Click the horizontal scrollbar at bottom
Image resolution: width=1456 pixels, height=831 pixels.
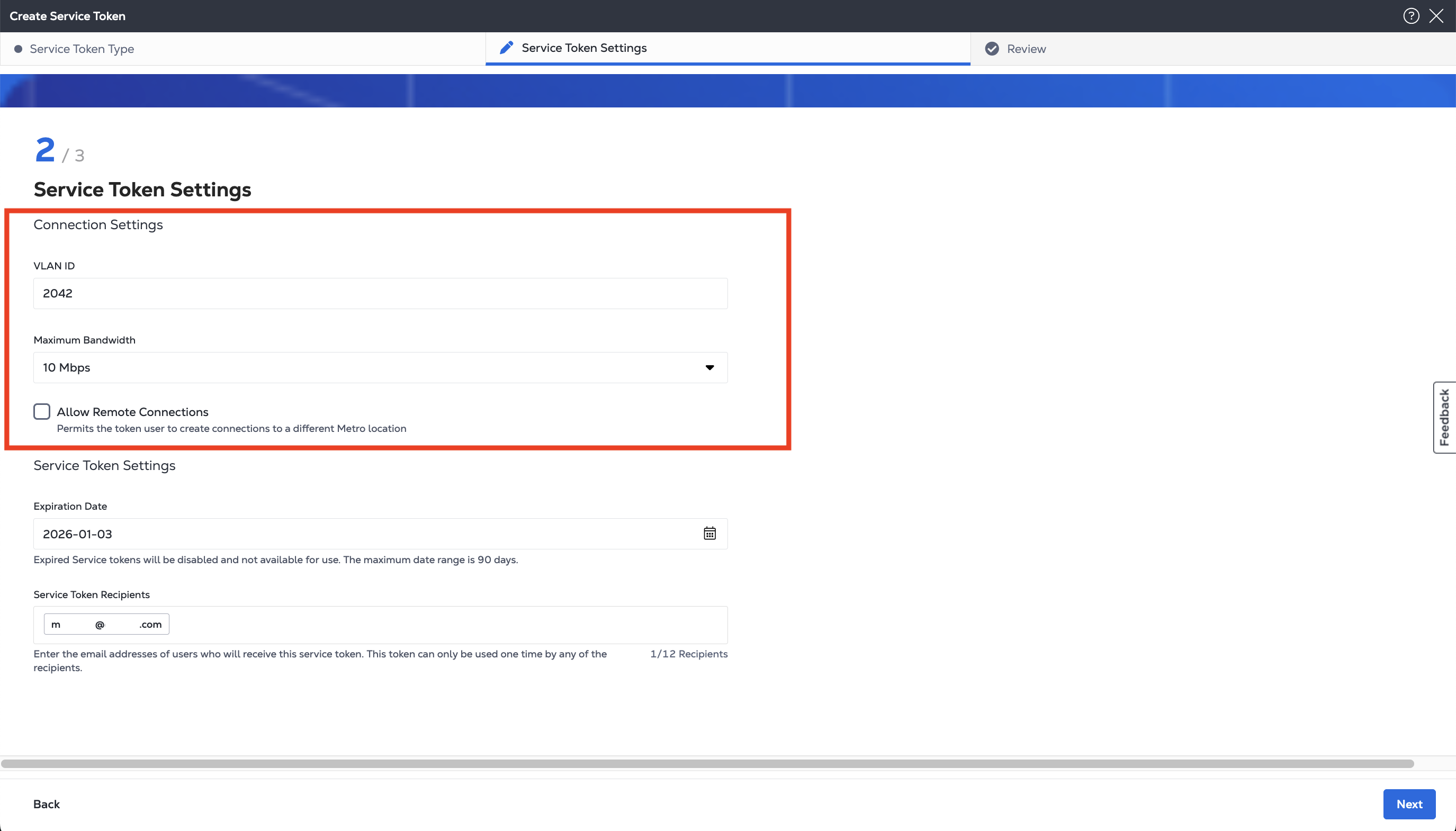(x=707, y=764)
